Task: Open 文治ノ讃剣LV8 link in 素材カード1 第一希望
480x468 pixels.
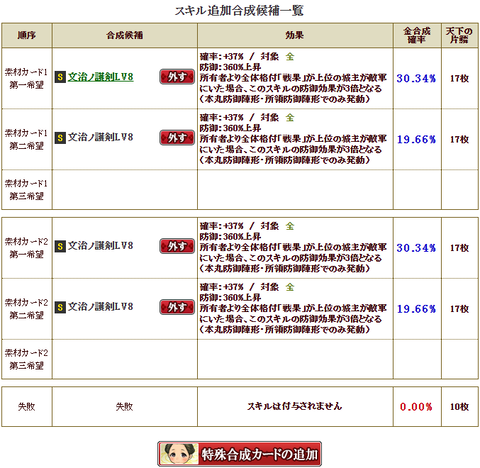Action: click(x=101, y=77)
